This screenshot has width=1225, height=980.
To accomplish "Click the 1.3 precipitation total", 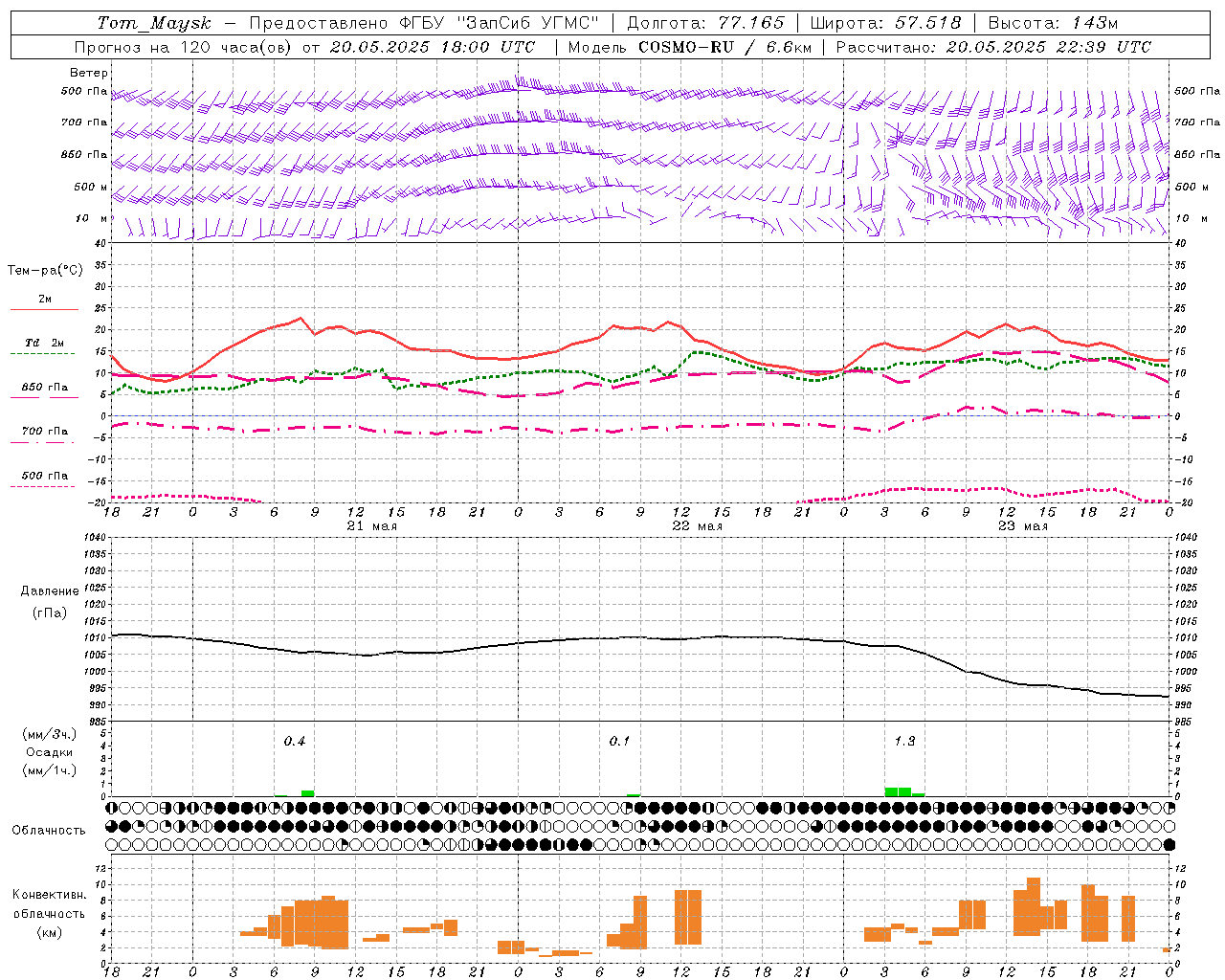I will click(x=904, y=741).
